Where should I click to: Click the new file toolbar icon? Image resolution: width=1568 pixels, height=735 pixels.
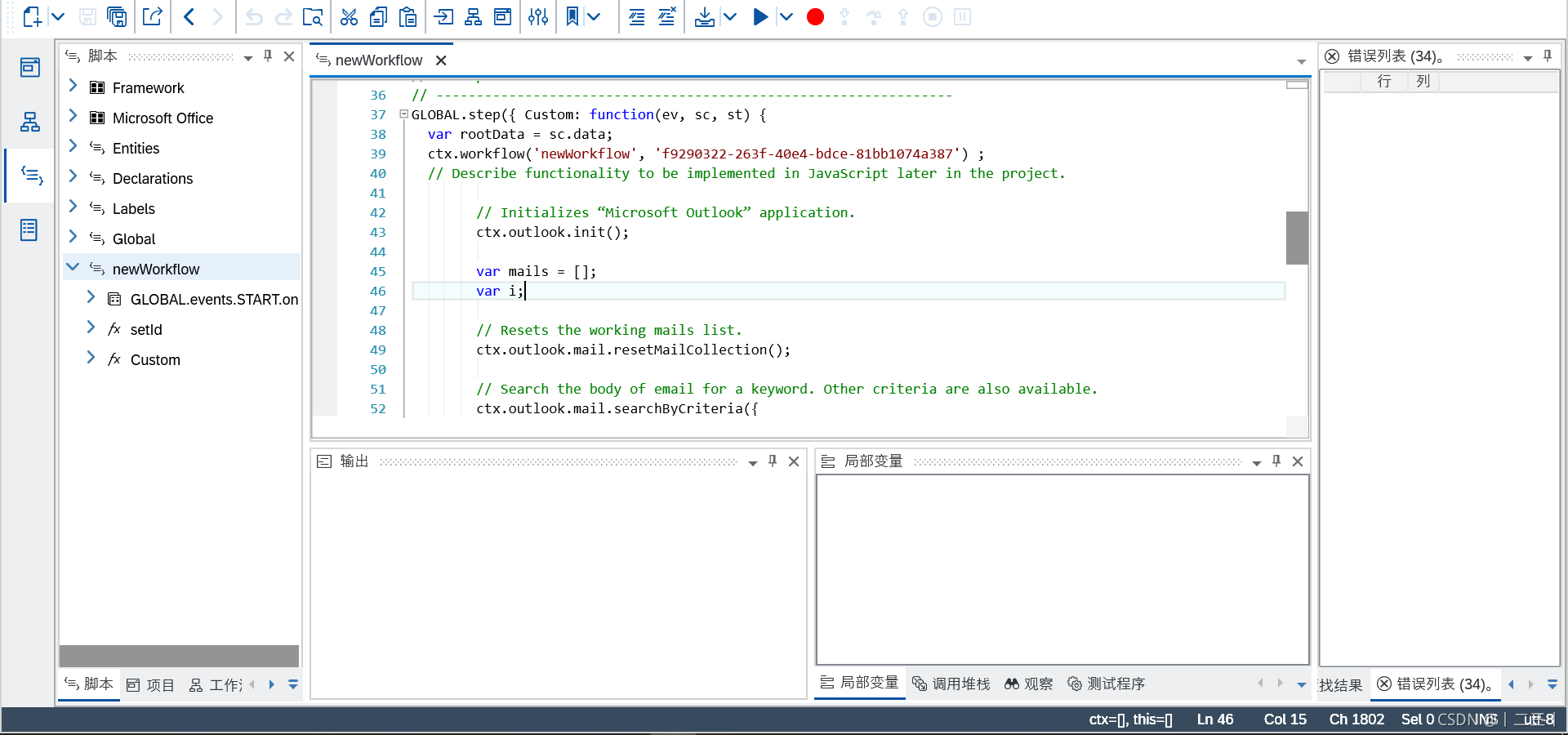click(x=32, y=16)
